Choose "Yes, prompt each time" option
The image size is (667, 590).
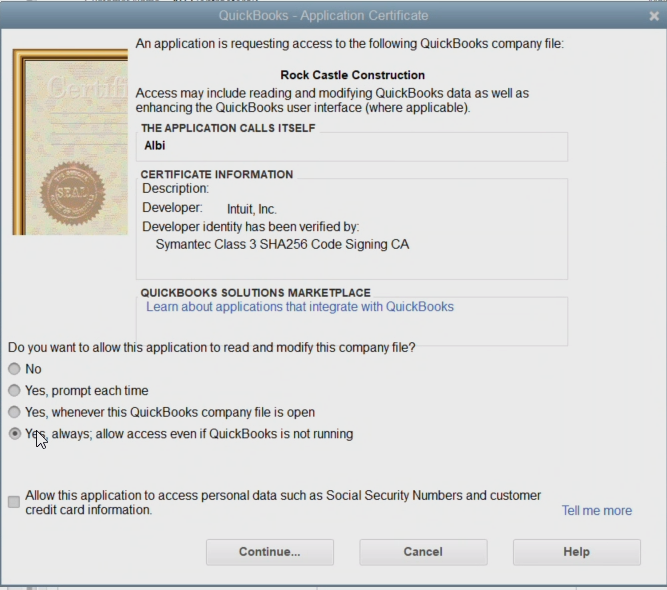[14, 390]
